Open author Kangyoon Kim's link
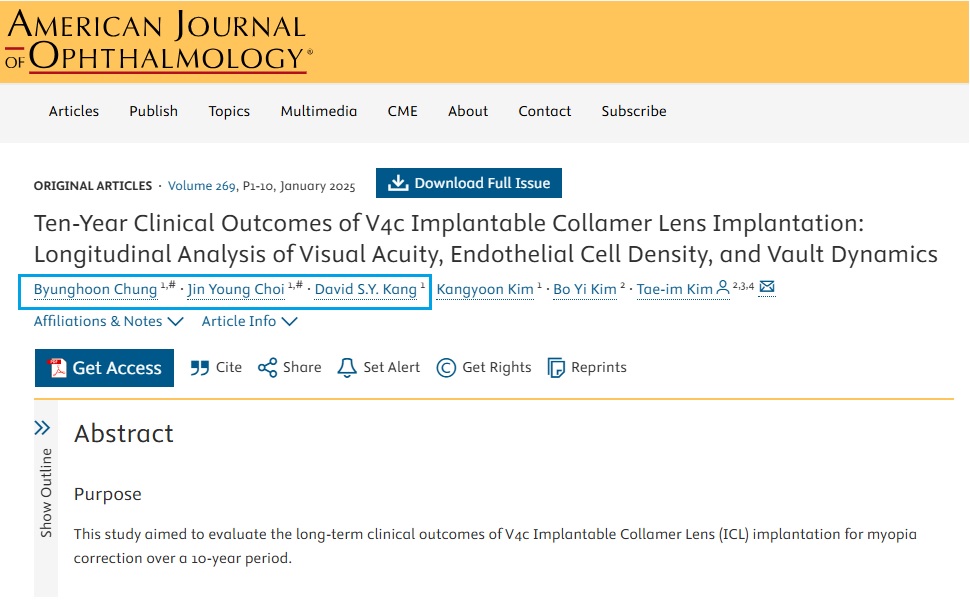Image resolution: width=970 pixels, height=600 pixels. click(485, 290)
